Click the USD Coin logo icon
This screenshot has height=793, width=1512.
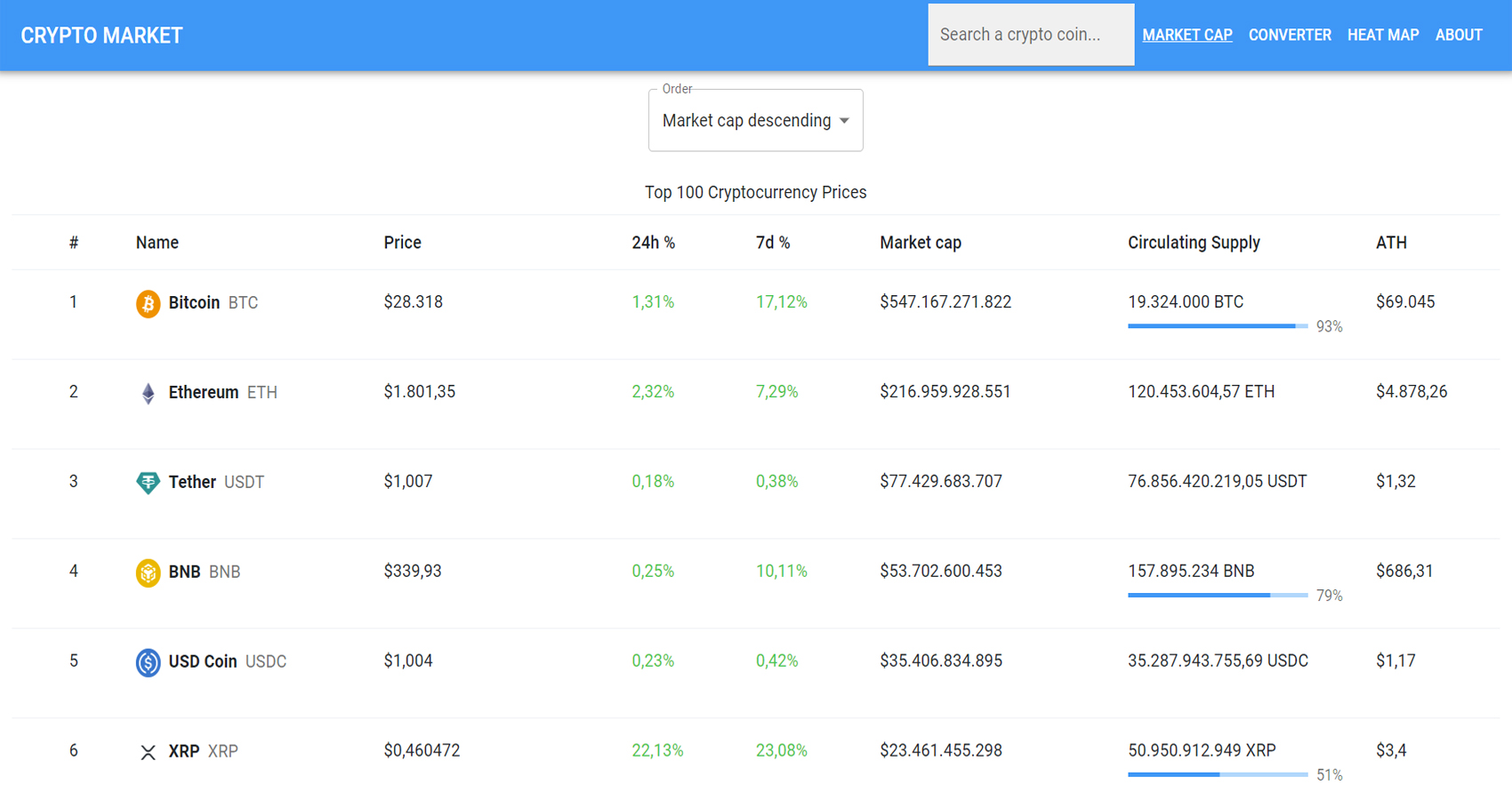(x=148, y=662)
